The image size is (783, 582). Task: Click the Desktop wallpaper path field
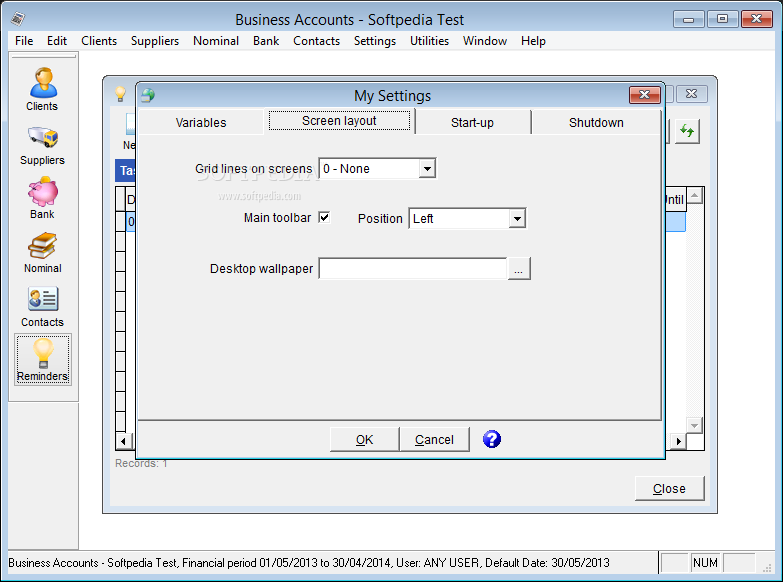(413, 268)
